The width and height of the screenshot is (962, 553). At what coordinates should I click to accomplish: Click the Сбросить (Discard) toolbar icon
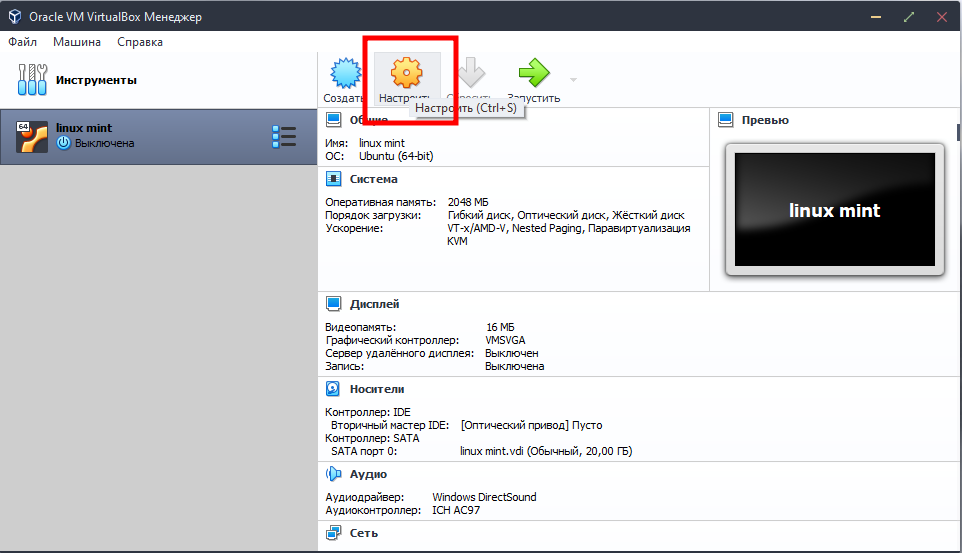pyautogui.click(x=470, y=73)
